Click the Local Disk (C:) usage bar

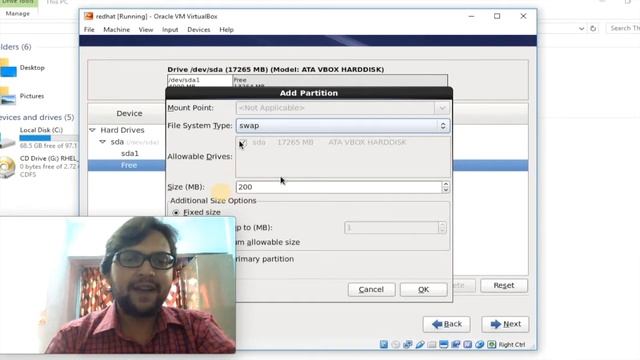[x=48, y=138]
